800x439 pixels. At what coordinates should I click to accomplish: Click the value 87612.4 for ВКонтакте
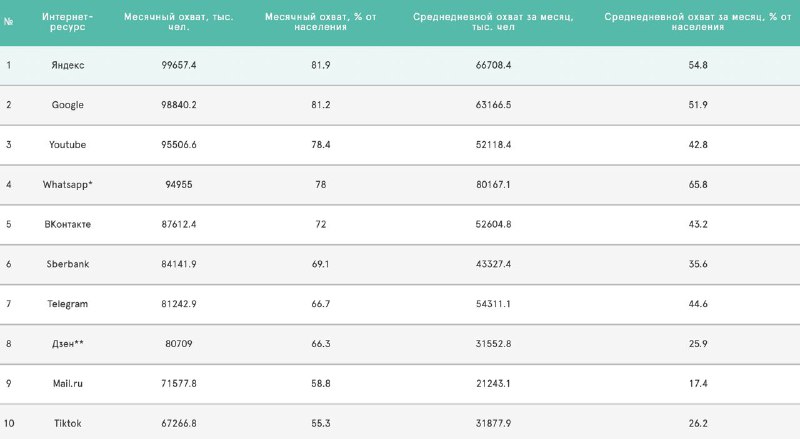point(179,224)
